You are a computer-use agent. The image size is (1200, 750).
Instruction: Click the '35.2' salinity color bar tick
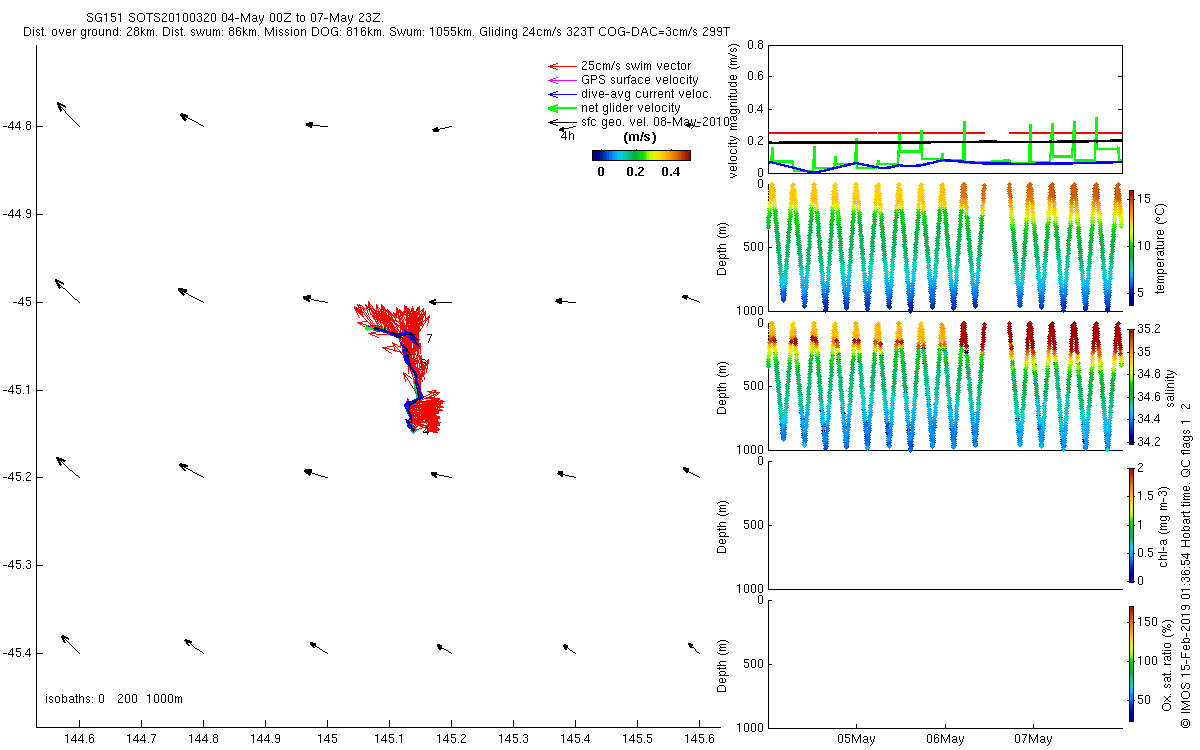1149,329
